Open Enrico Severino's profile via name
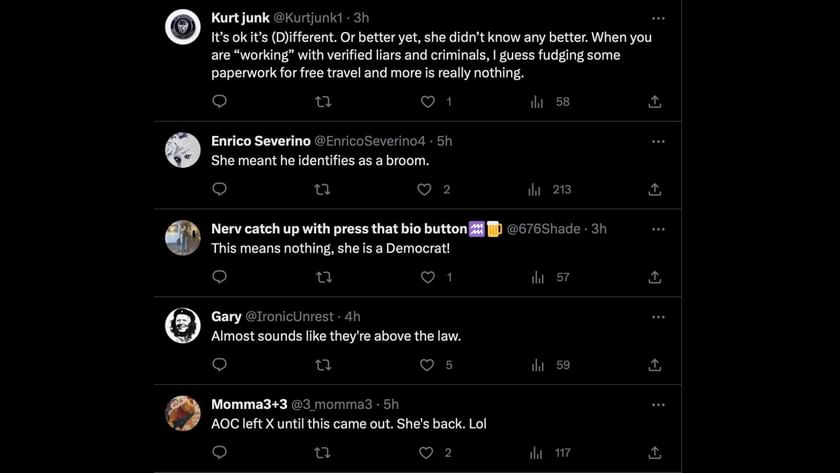Screen dimensions: 840x473 point(261,141)
